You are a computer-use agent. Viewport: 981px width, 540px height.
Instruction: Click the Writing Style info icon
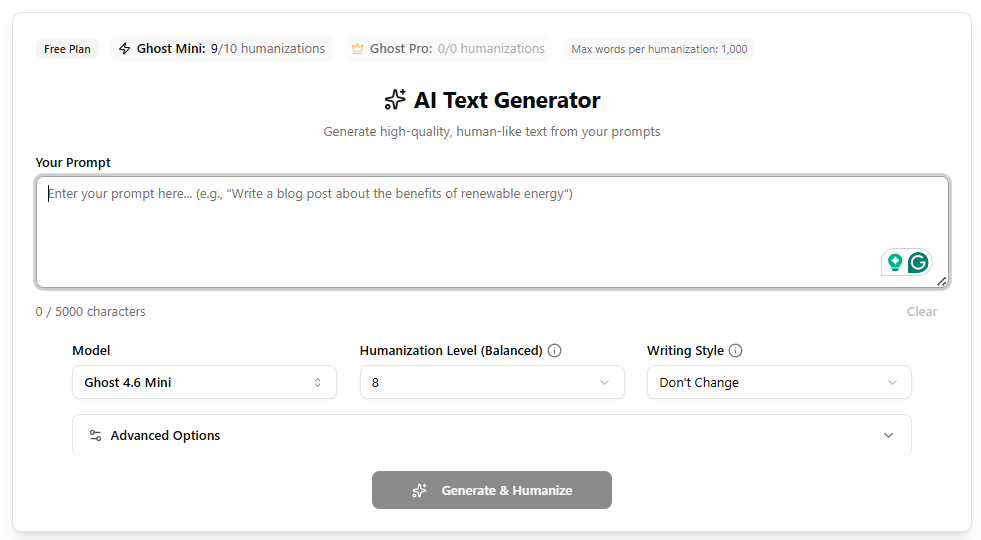[736, 350]
